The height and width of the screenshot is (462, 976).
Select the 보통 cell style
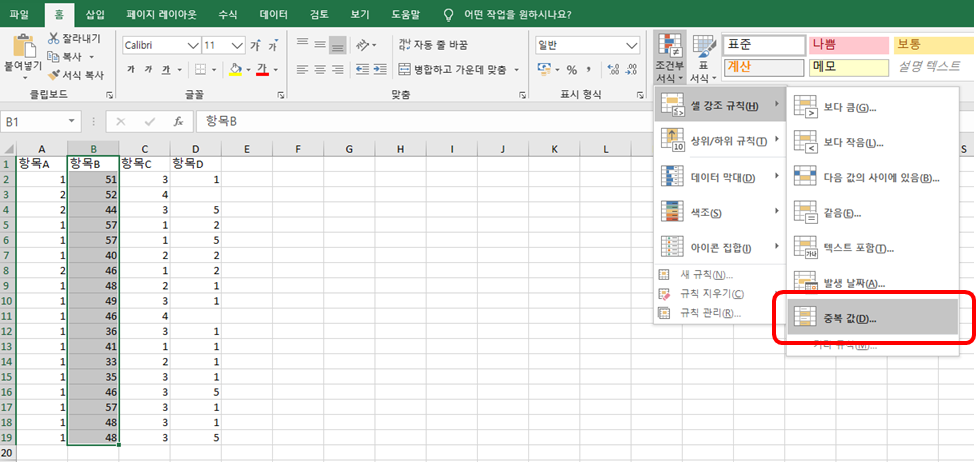935,45
